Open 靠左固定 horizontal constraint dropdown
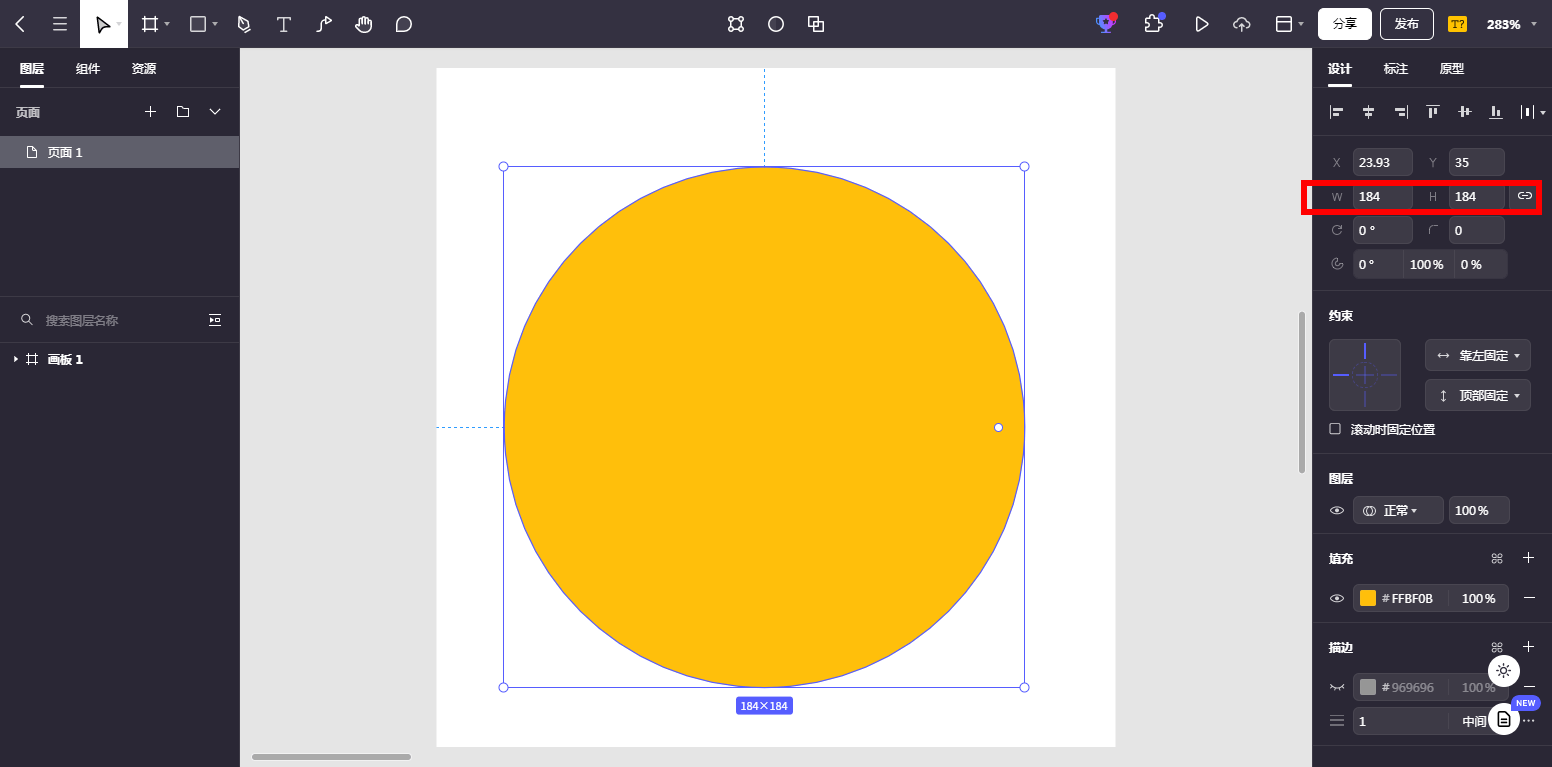Image resolution: width=1552 pixels, height=767 pixels. (x=1478, y=355)
